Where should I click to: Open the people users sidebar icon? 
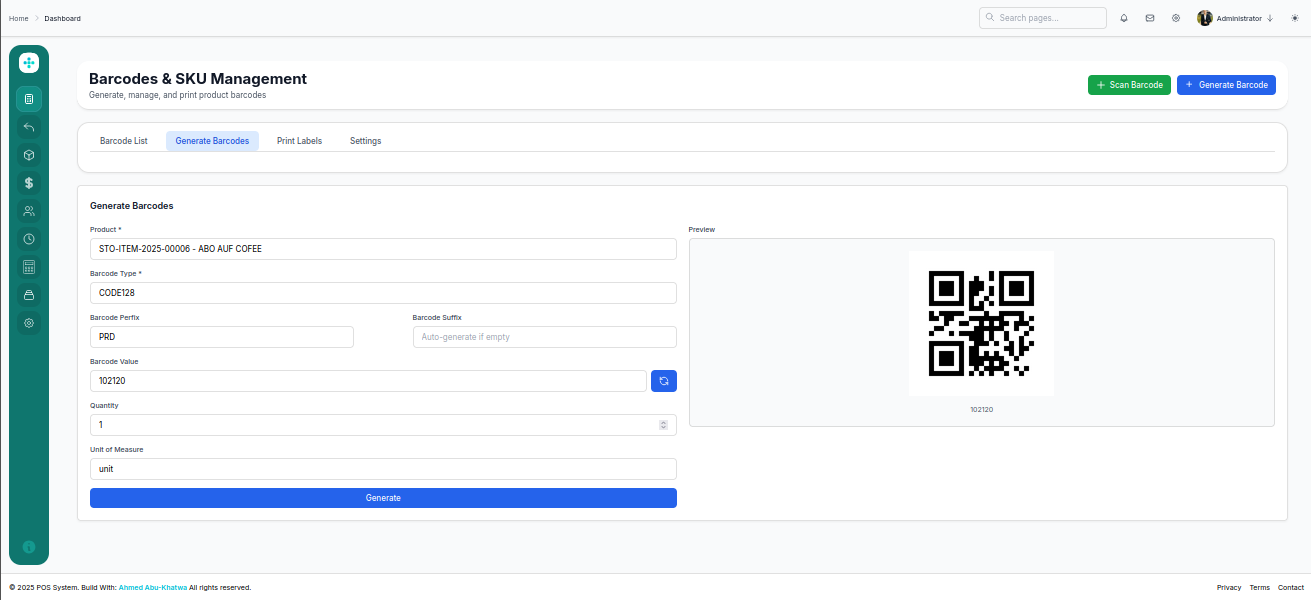tap(29, 211)
